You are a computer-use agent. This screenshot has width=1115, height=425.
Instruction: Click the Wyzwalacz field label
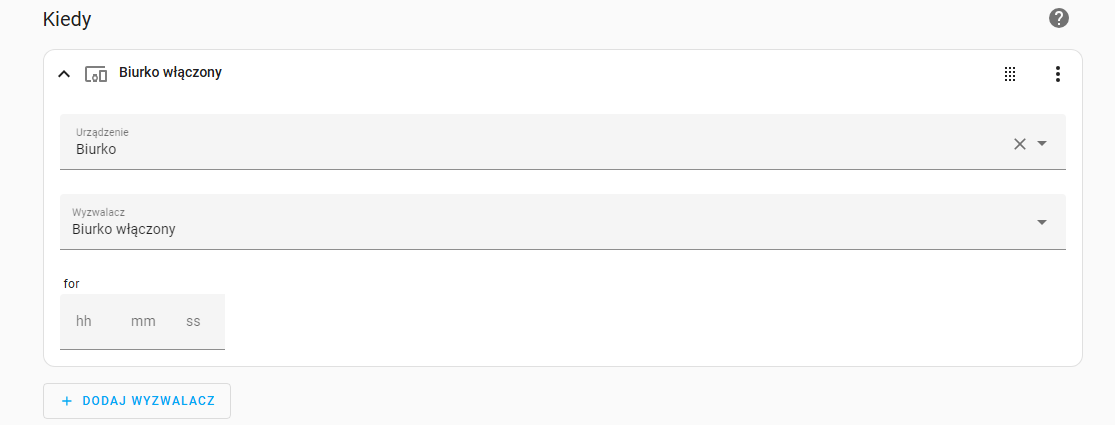click(x=99, y=212)
